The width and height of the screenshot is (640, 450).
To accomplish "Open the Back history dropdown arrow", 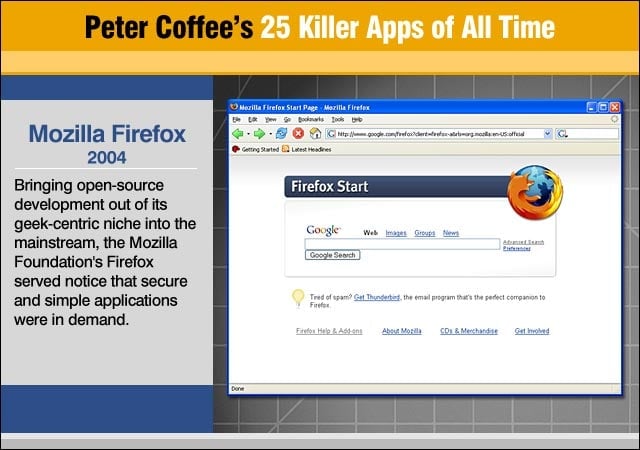I will tap(248, 134).
